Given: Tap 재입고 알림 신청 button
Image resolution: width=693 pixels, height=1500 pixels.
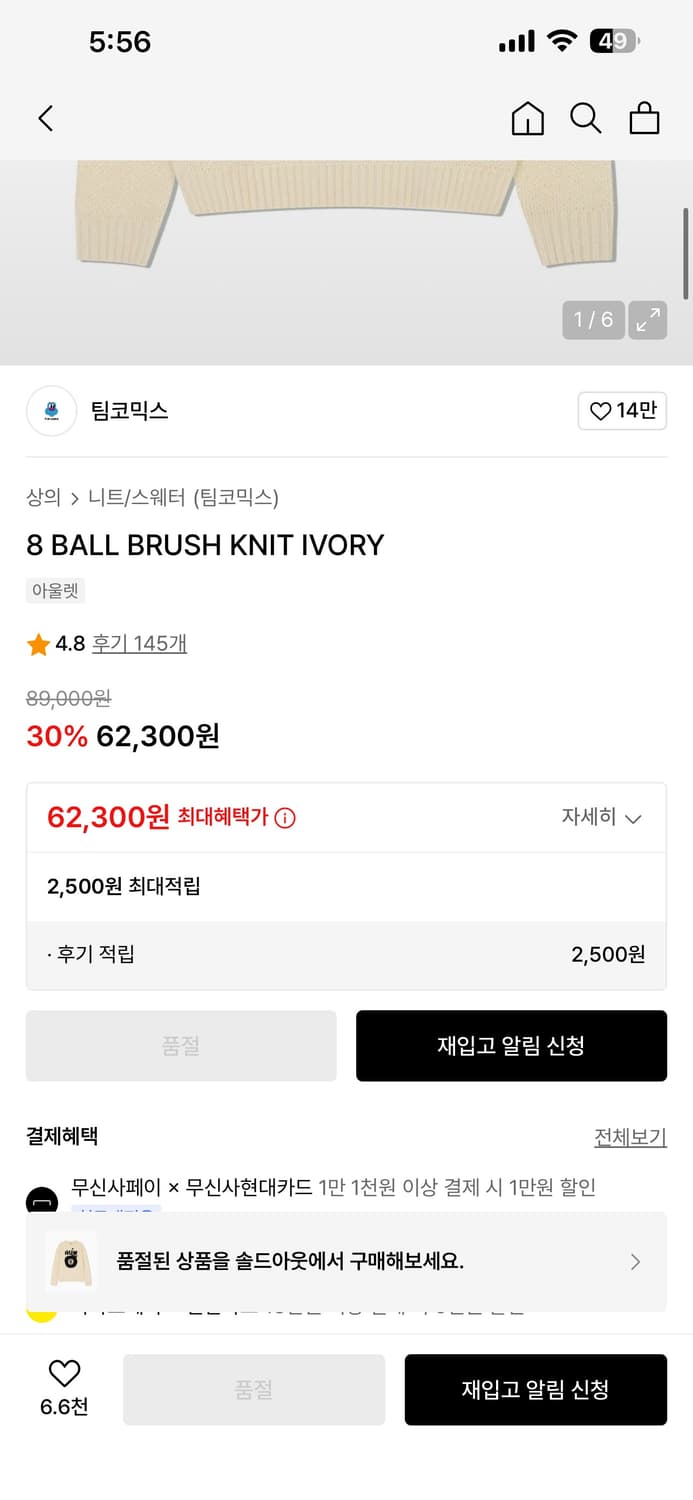Looking at the screenshot, I should [511, 1045].
